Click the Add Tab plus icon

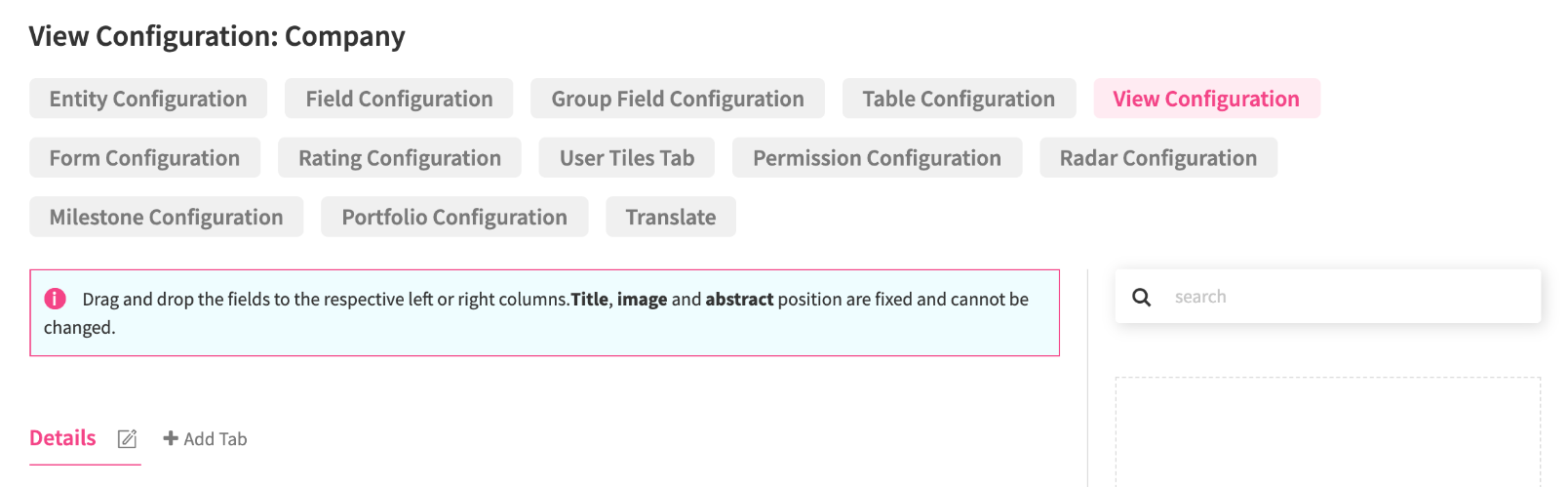[x=171, y=439]
